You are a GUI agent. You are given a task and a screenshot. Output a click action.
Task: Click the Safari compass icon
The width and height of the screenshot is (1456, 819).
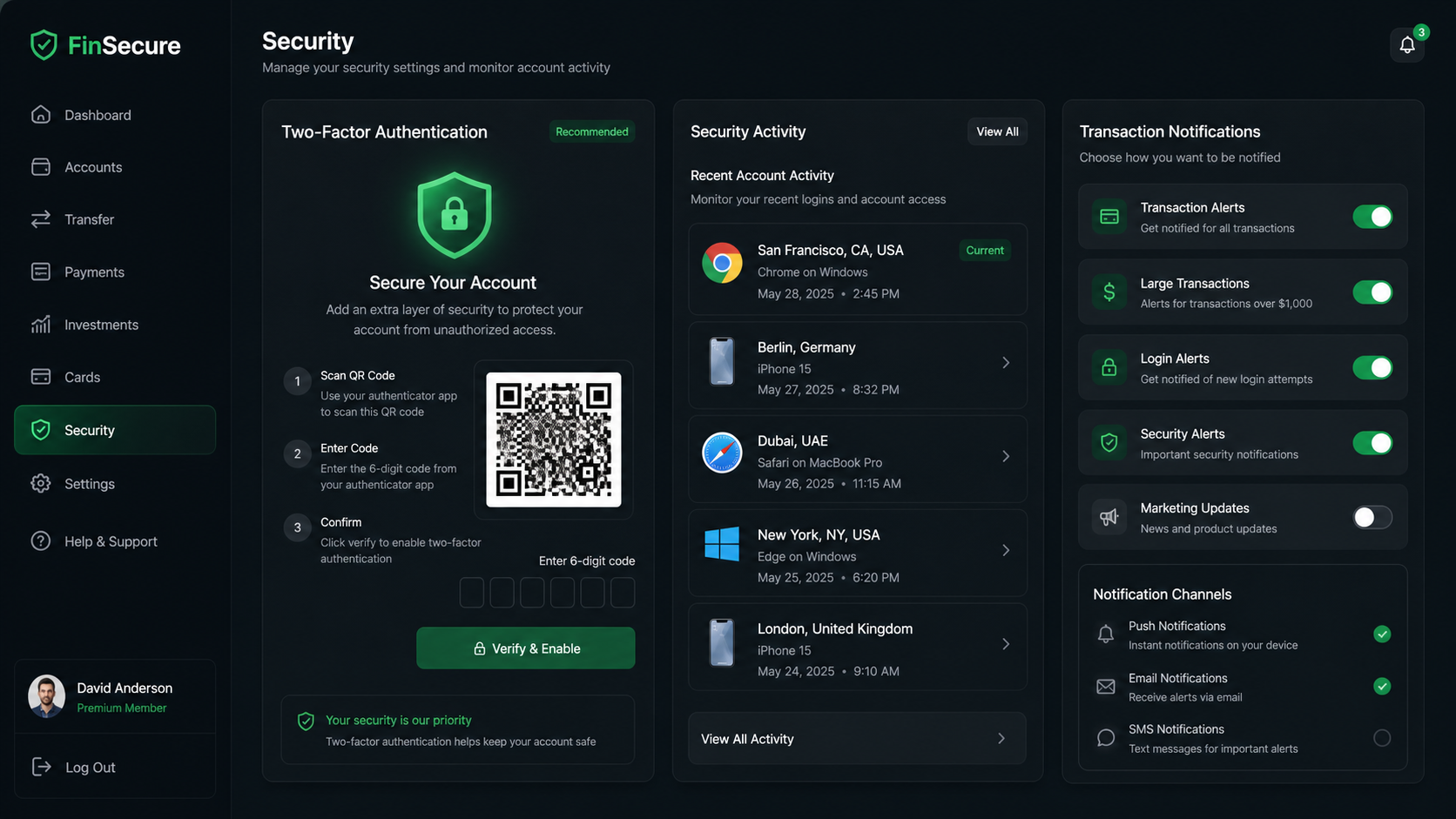coord(722,453)
